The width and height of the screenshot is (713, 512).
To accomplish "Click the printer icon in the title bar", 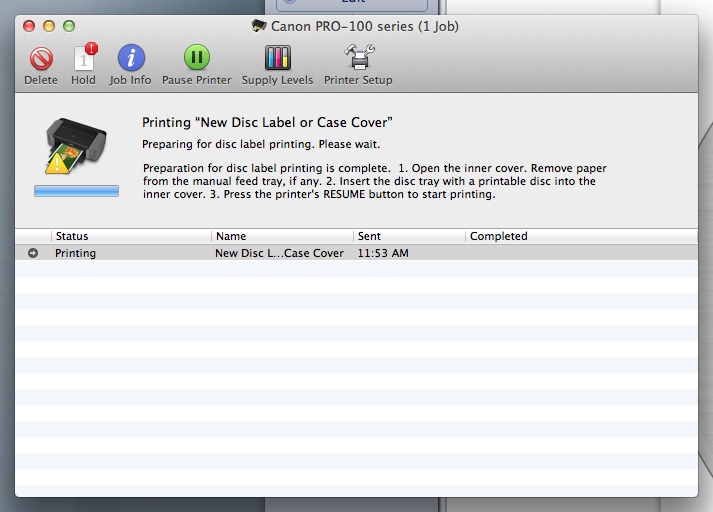I will [259, 25].
